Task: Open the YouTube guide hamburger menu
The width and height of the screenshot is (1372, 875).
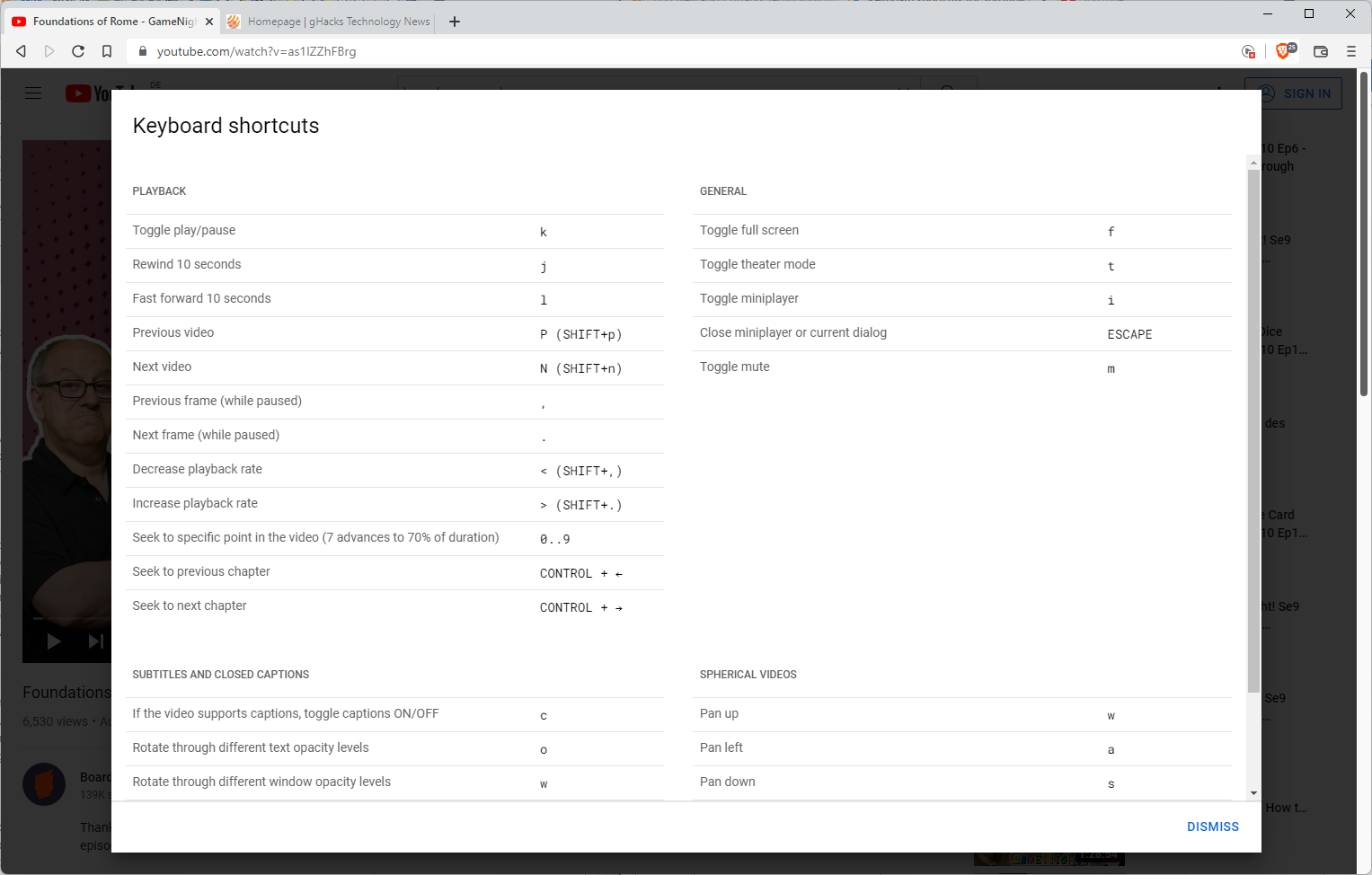Action: tap(33, 93)
